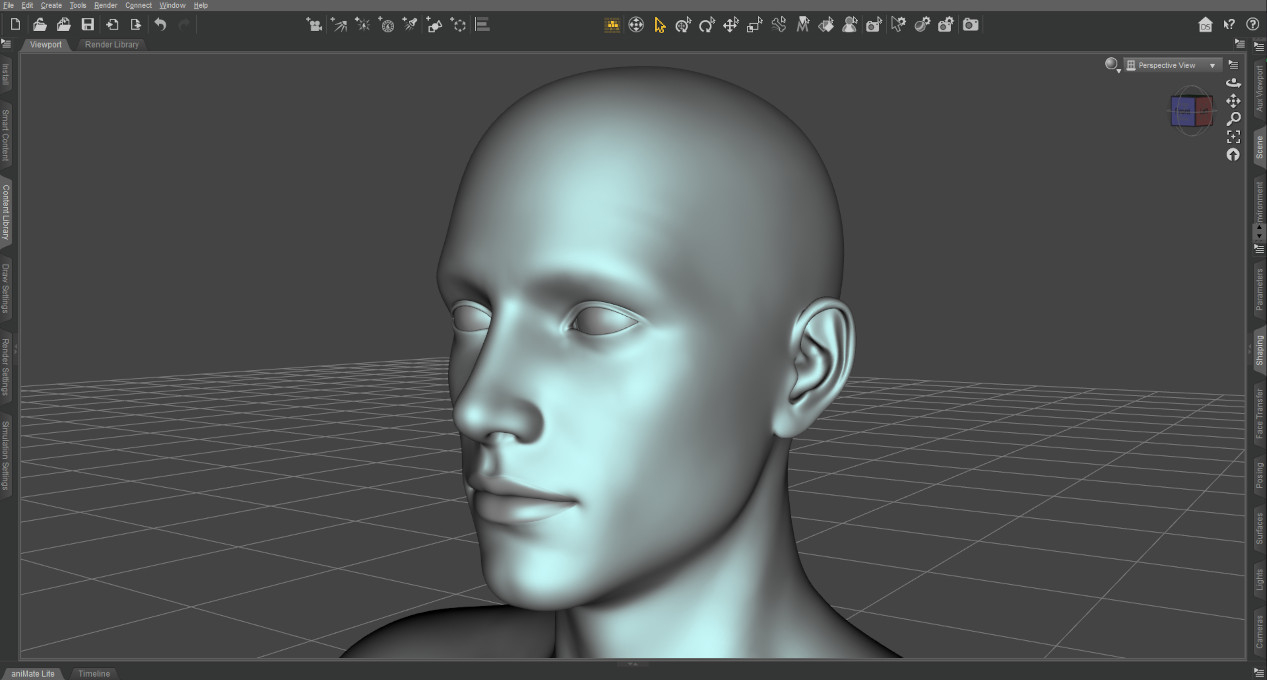Open Tool Settings cursor-gear icon
This screenshot has width=1267, height=680.
[898, 25]
